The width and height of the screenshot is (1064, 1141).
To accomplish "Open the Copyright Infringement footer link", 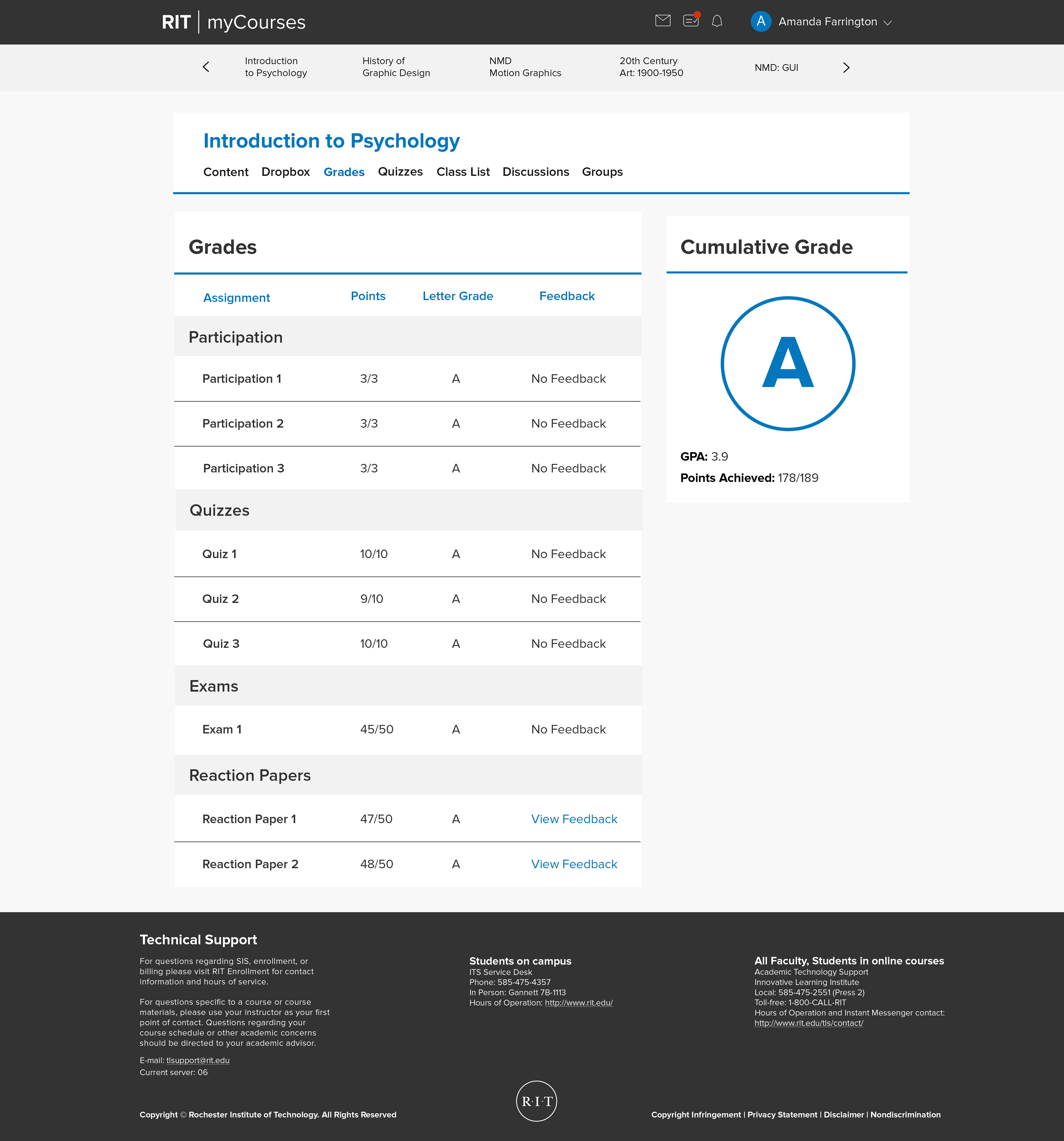I will [x=696, y=1115].
